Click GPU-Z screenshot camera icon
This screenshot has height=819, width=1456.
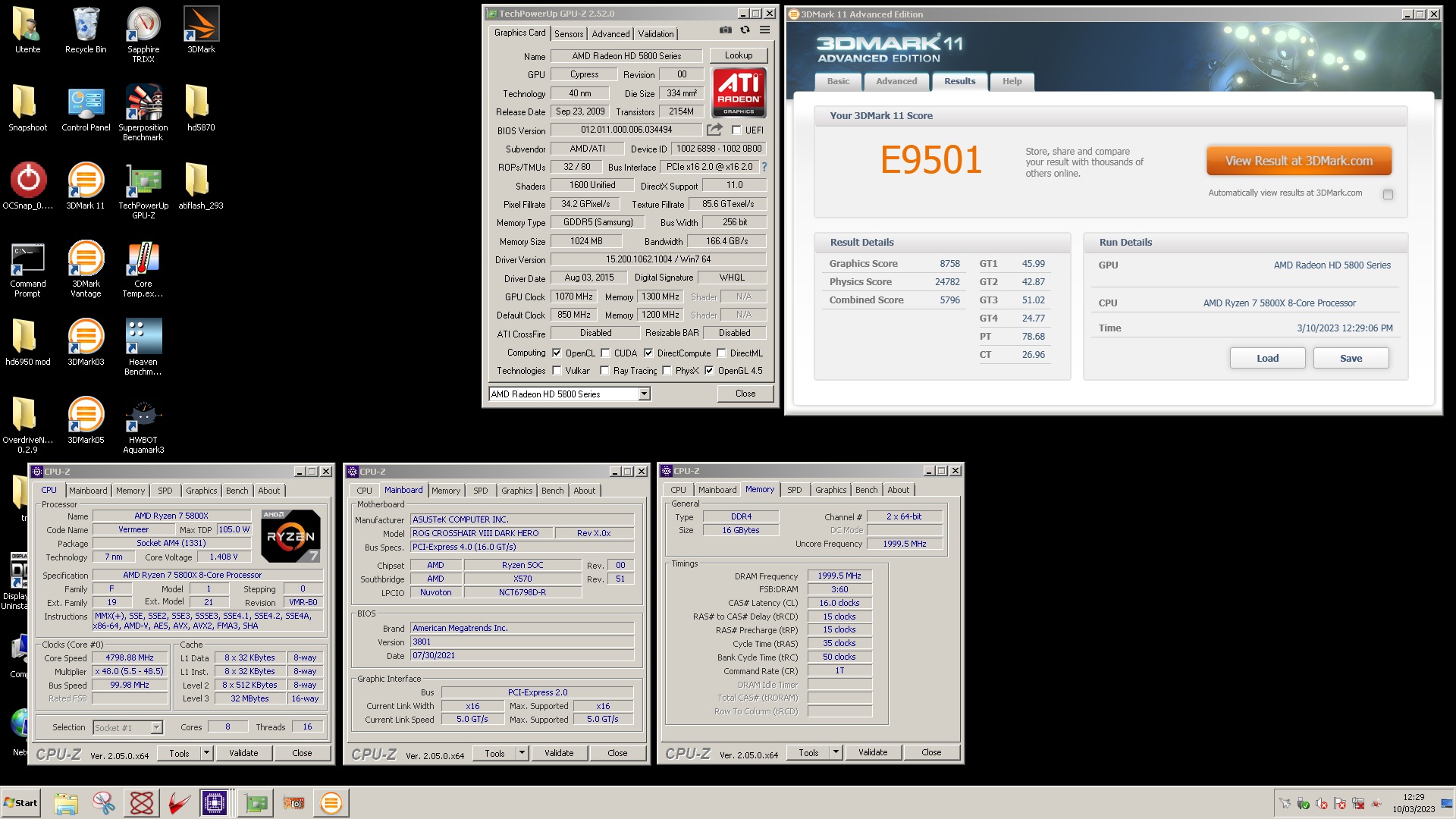[726, 30]
